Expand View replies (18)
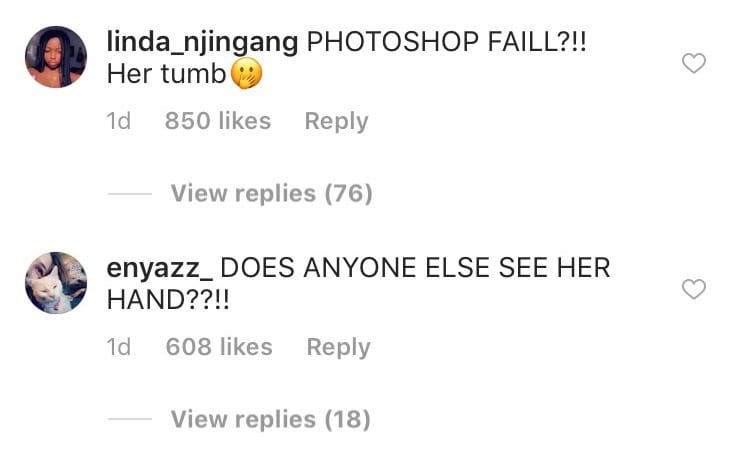This screenshot has height=467, width=750. tap(271, 420)
